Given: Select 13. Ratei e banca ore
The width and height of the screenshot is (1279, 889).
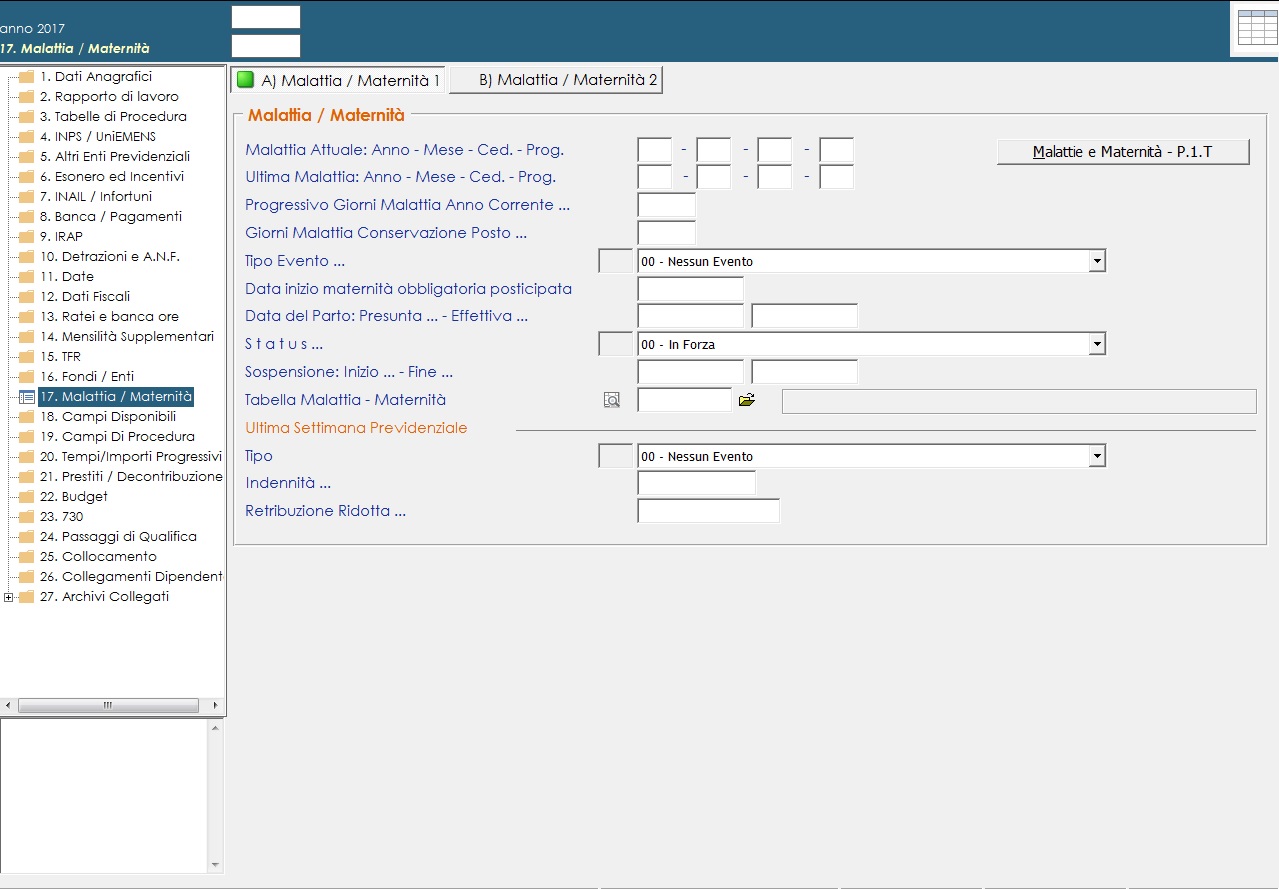Looking at the screenshot, I should click(x=110, y=317).
